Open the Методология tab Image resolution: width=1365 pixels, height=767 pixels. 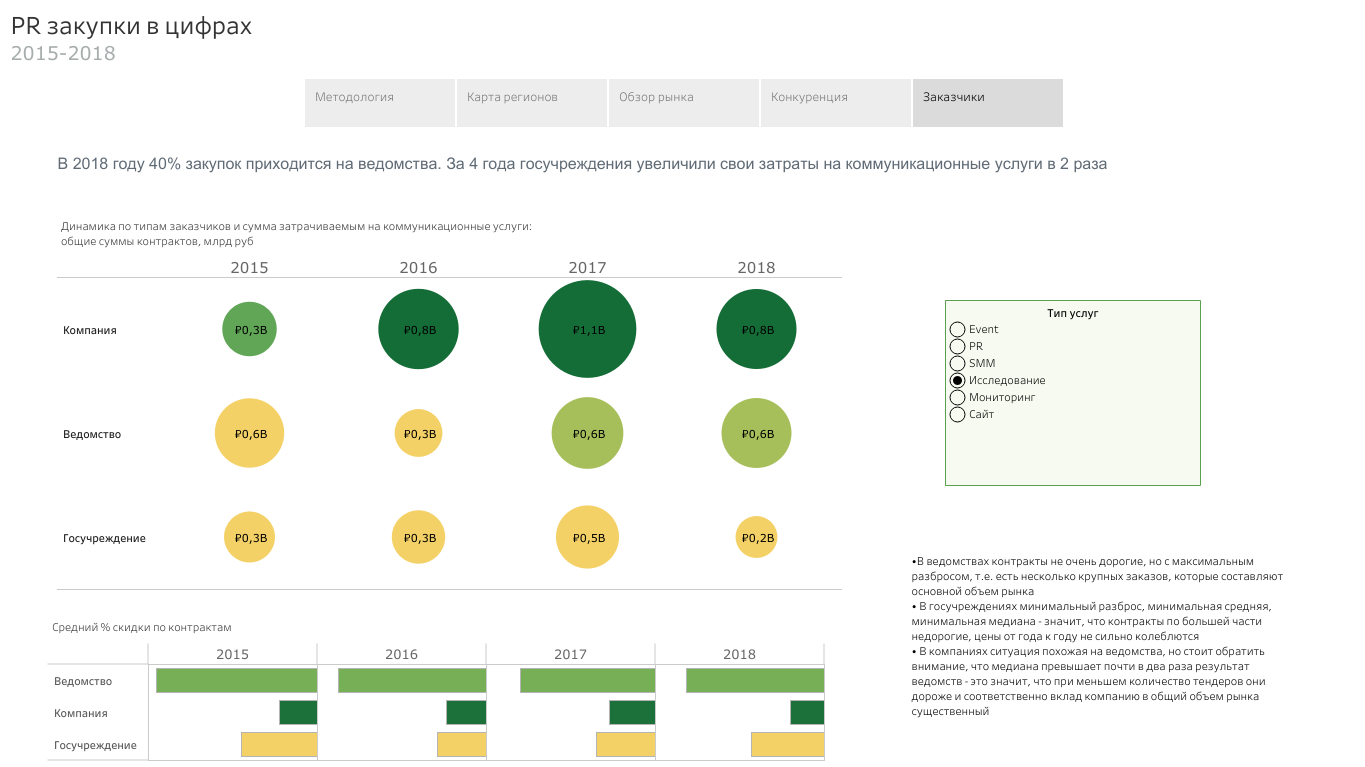tap(380, 103)
